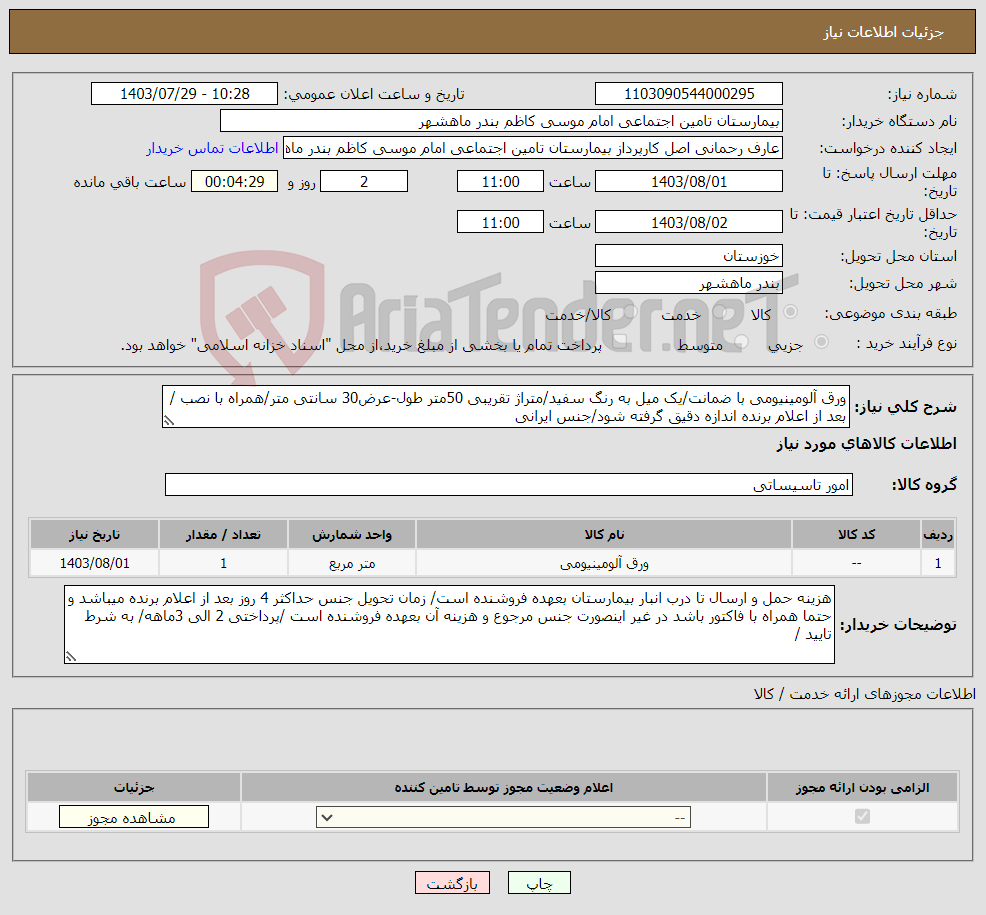Click the تاریخ نیاز column header

(94, 535)
